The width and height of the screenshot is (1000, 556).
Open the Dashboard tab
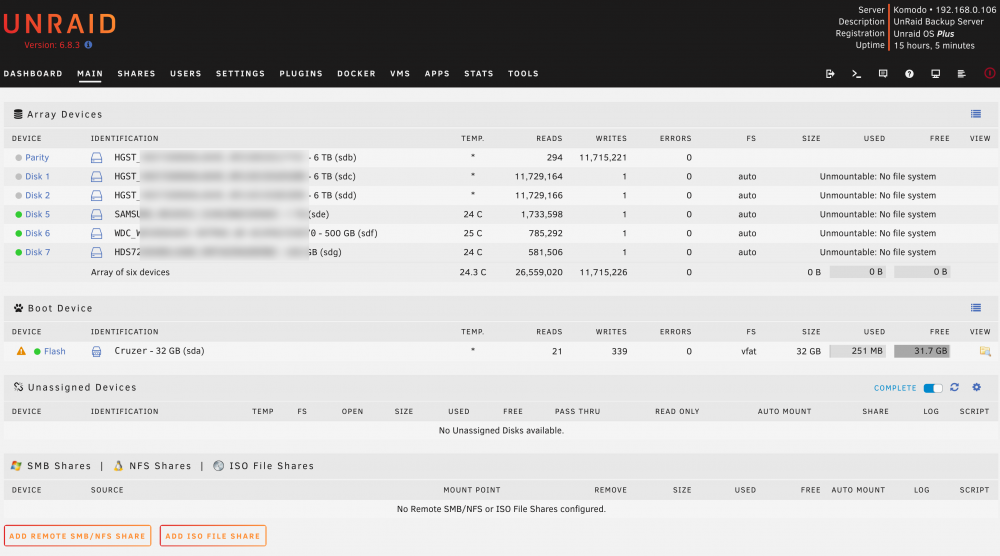pos(33,74)
